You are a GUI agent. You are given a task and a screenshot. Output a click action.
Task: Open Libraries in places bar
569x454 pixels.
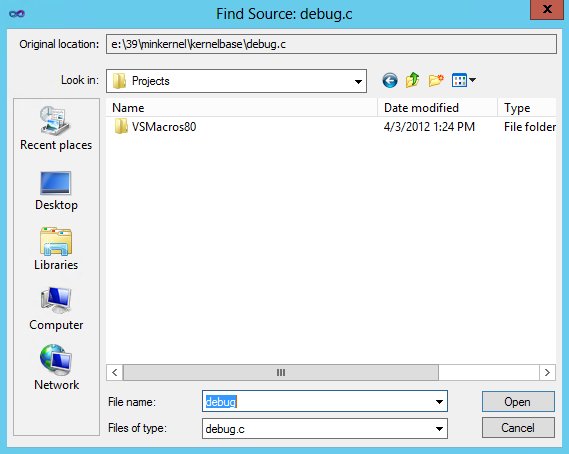56,249
